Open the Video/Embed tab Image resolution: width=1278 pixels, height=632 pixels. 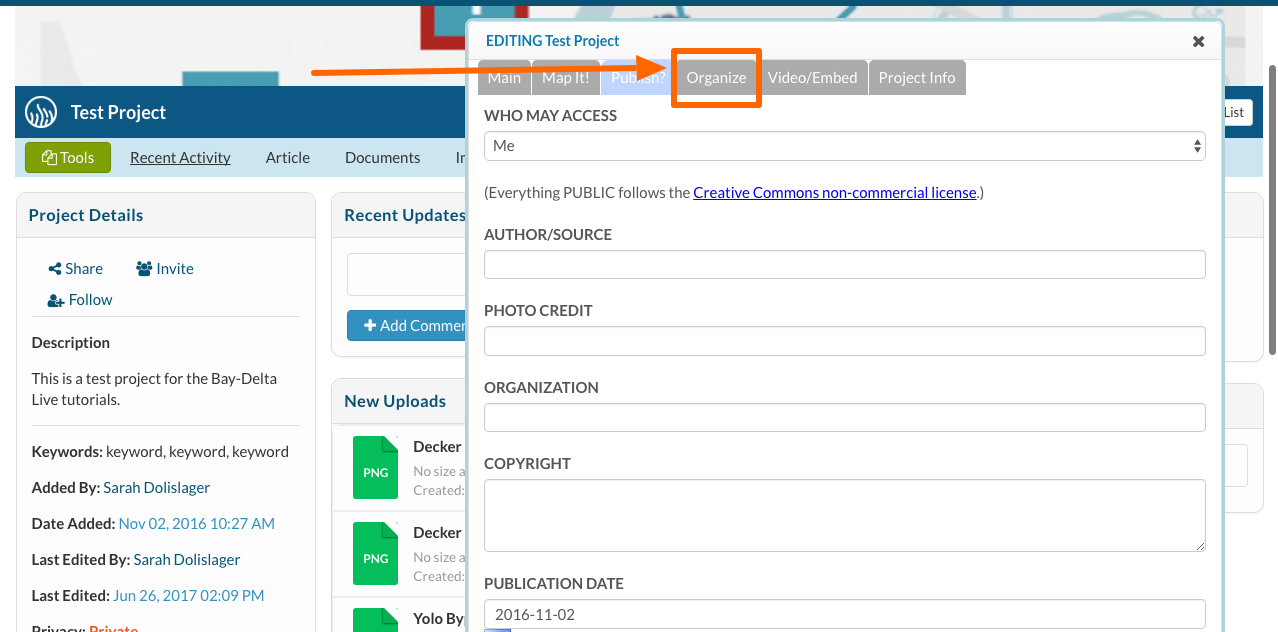point(812,78)
